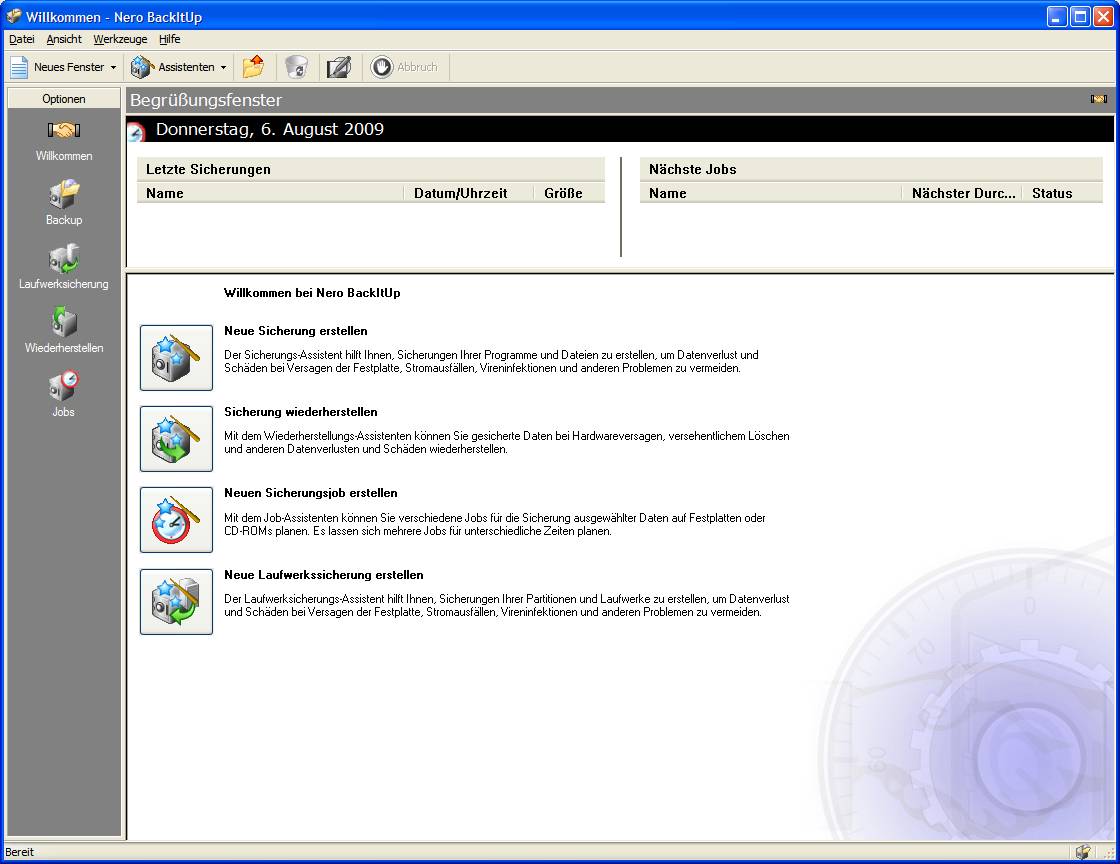The height and width of the screenshot is (864, 1120).
Task: Click the Begrüßungsfenster title text
Action: 206,100
